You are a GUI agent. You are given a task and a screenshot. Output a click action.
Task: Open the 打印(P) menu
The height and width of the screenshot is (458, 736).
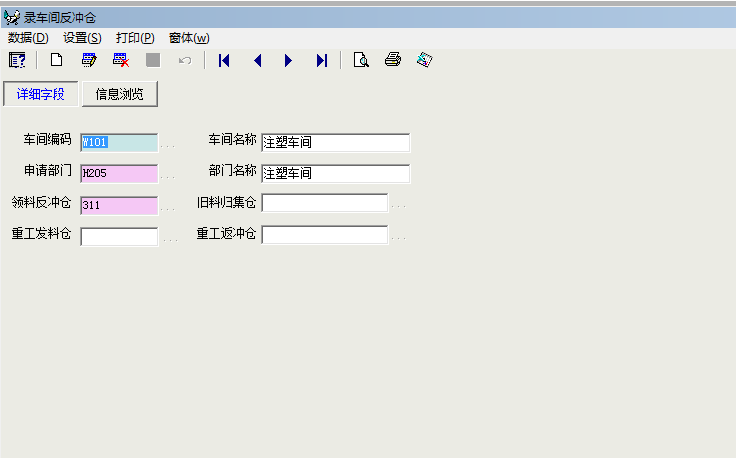point(135,38)
